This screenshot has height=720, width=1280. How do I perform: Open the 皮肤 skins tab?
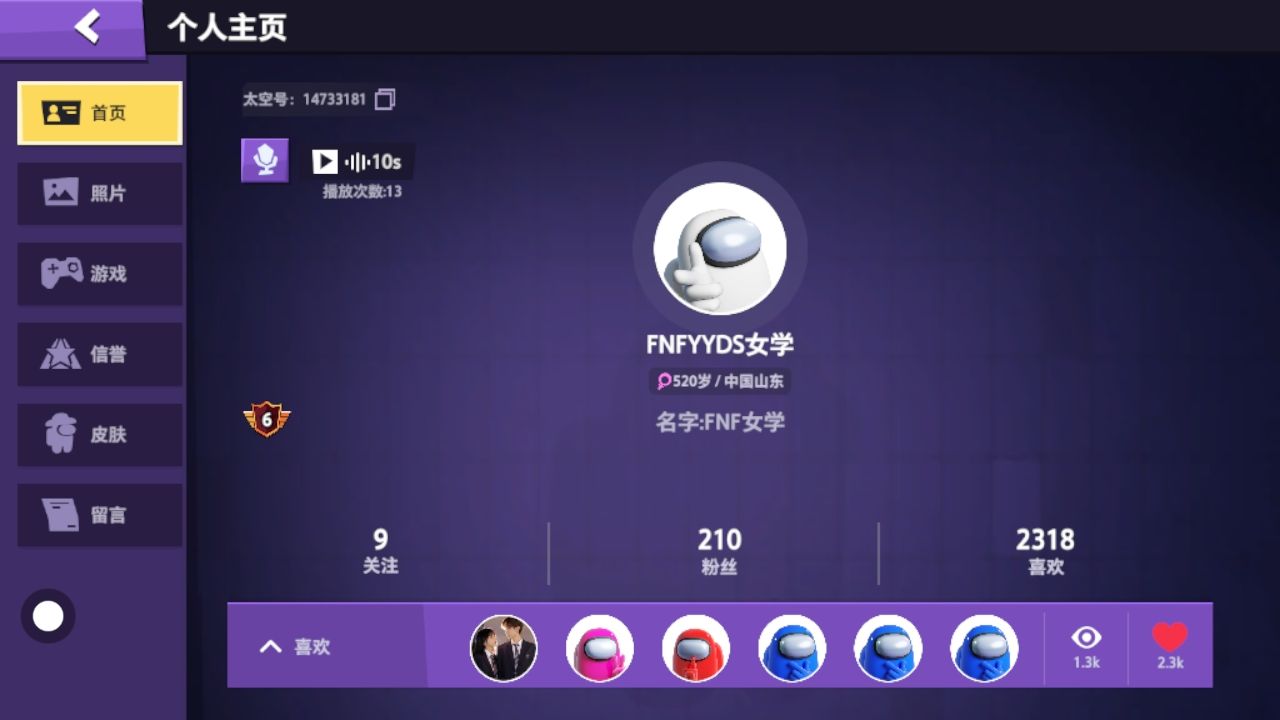[x=100, y=435]
